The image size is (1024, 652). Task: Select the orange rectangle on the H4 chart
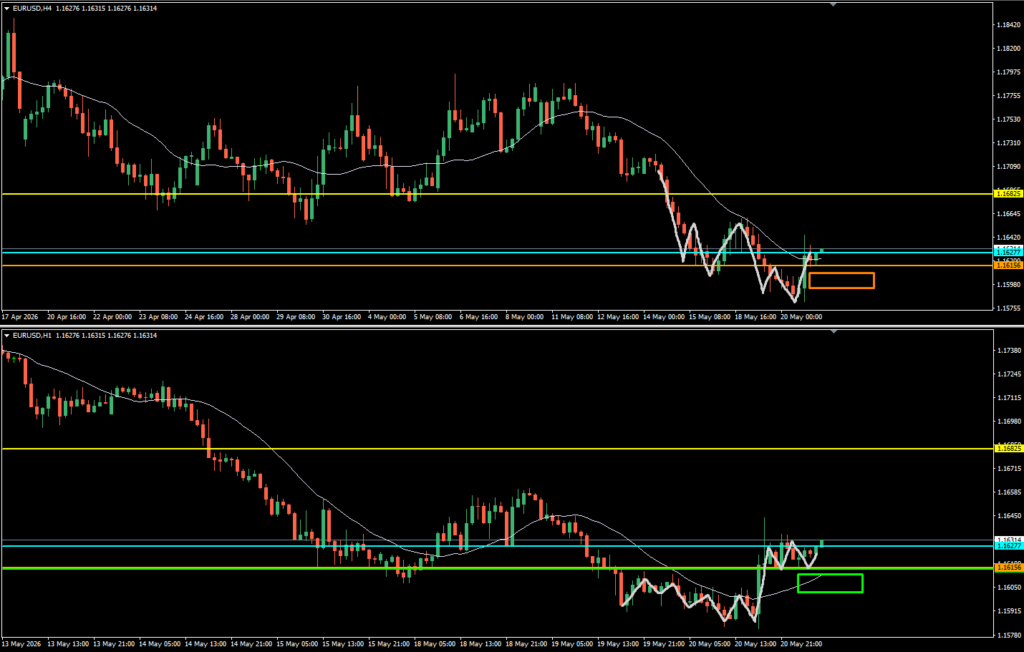click(x=841, y=280)
